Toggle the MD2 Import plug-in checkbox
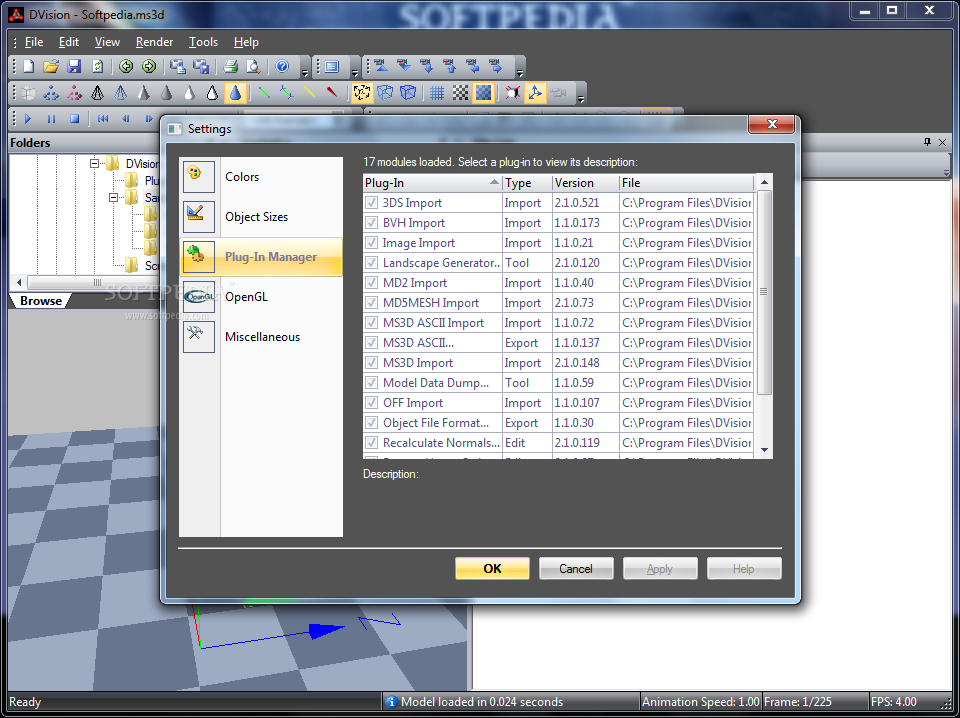 tap(372, 283)
